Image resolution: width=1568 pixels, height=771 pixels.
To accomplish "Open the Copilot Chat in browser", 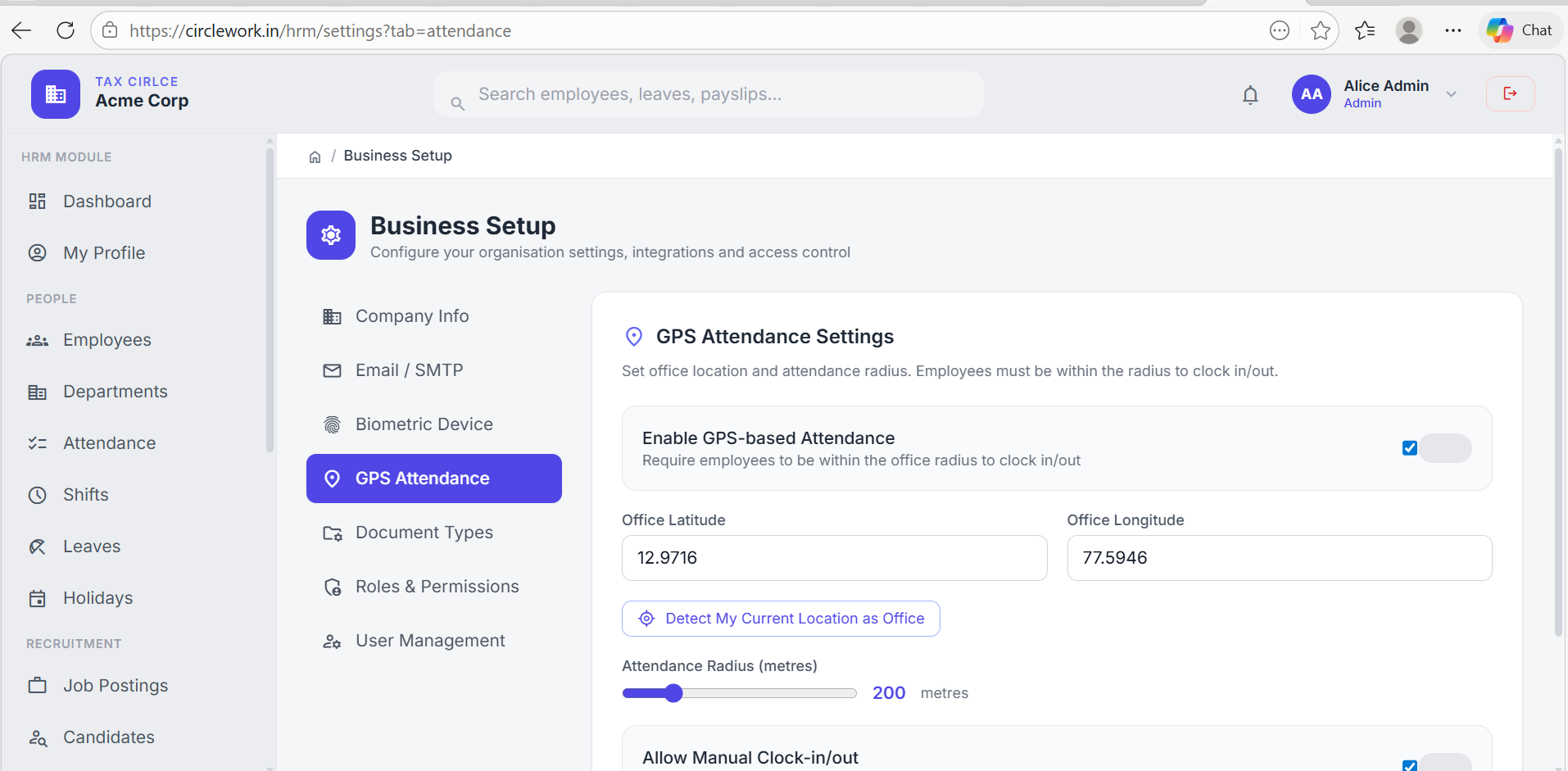I will 1520,31.
